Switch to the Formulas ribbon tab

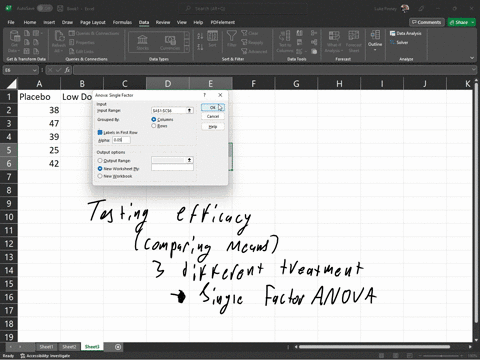[x=122, y=22]
